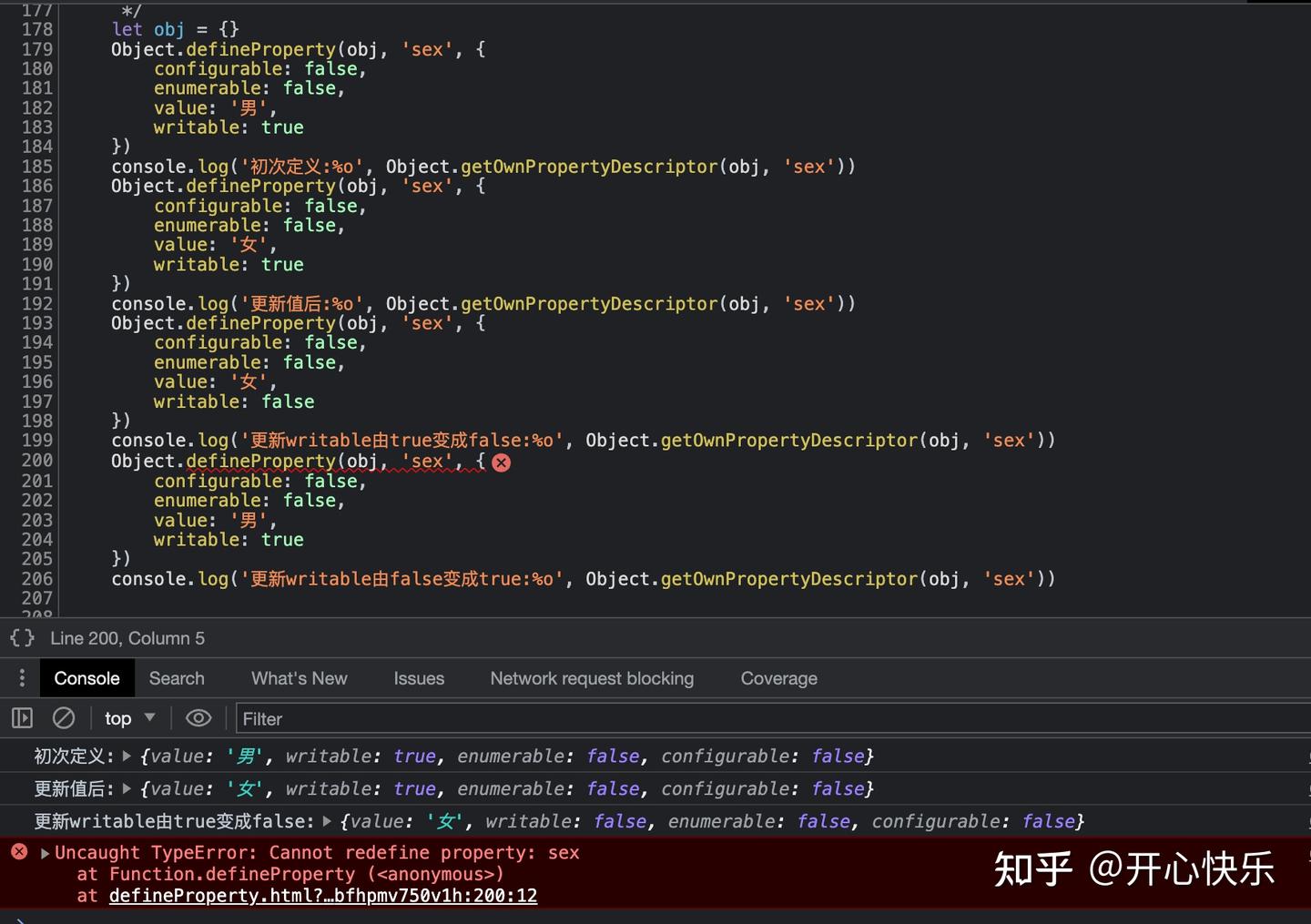Click line number 178 in gutter
Image resolution: width=1311 pixels, height=924 pixels.
37,29
